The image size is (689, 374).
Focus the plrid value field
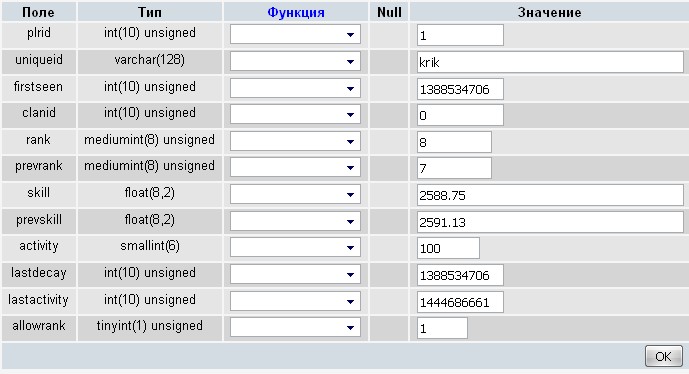(x=460, y=35)
